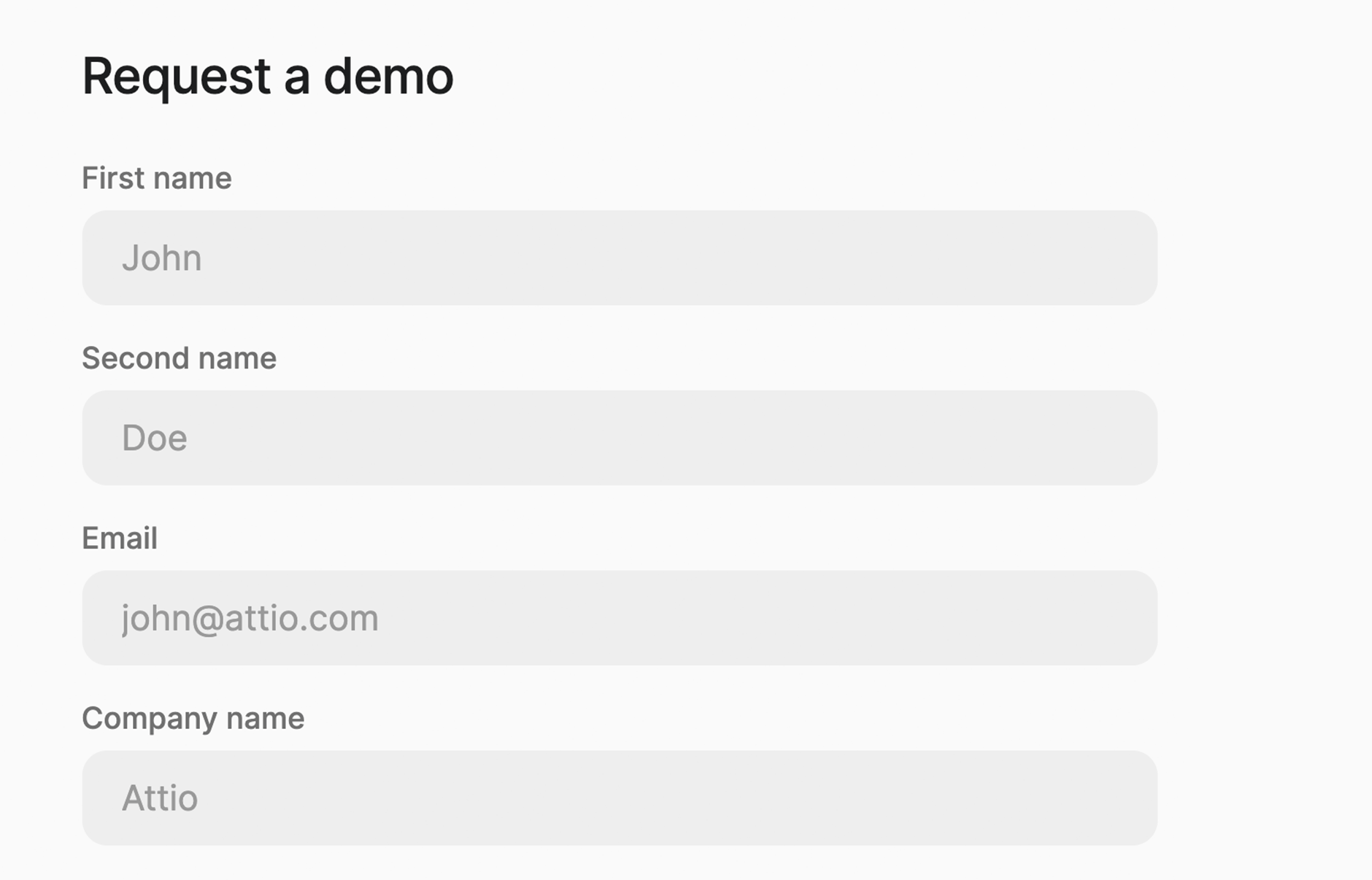Click the First name input field

619,258
